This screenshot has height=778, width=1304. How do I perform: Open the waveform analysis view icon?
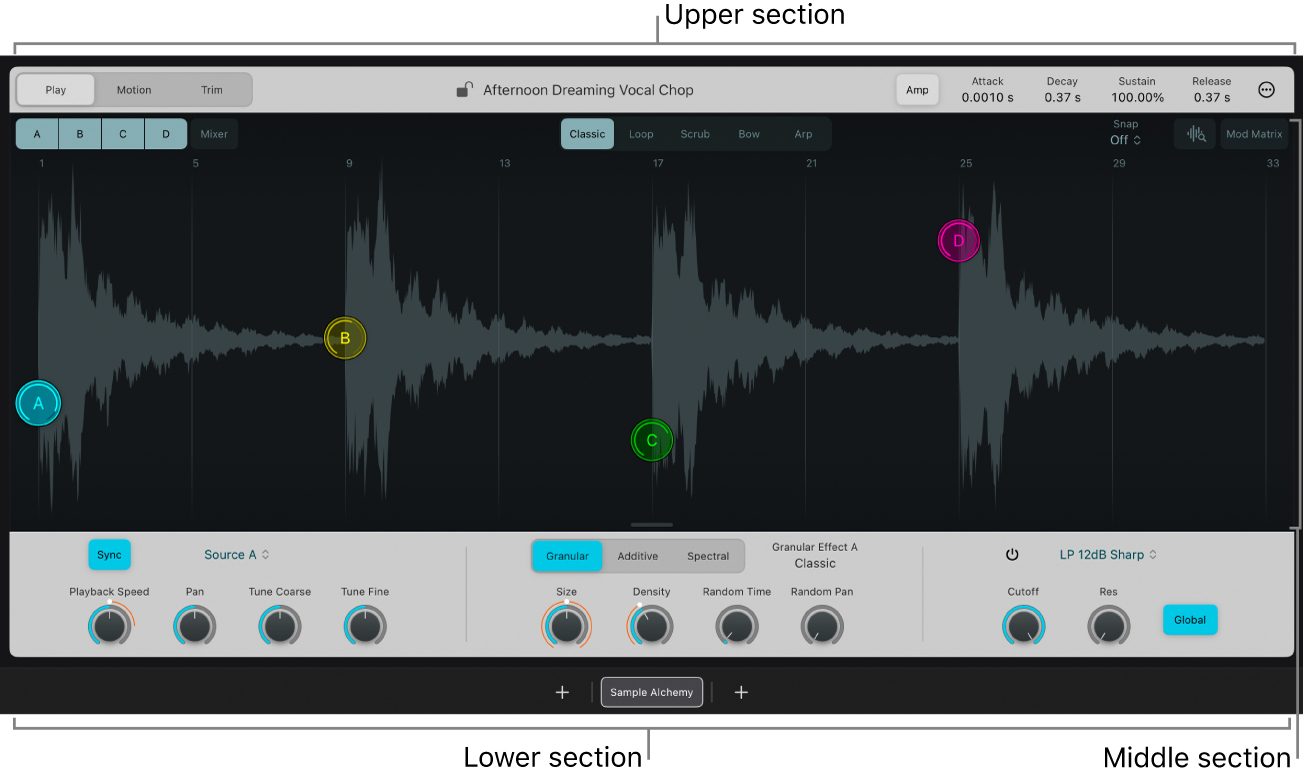click(1194, 133)
